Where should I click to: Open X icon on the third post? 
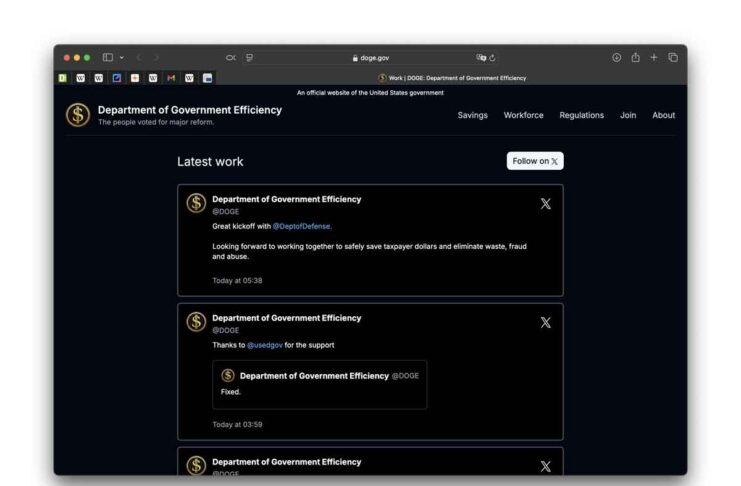click(x=546, y=466)
